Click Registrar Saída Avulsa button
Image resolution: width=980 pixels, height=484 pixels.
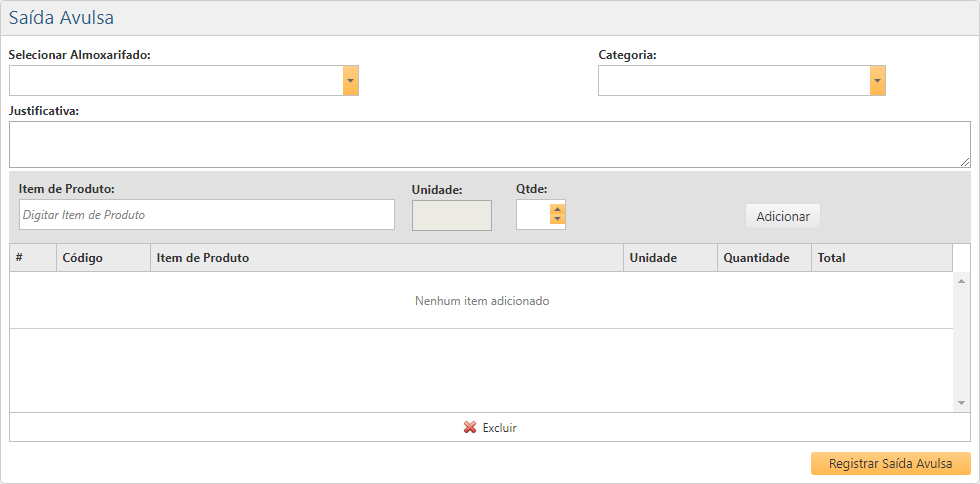(x=891, y=463)
